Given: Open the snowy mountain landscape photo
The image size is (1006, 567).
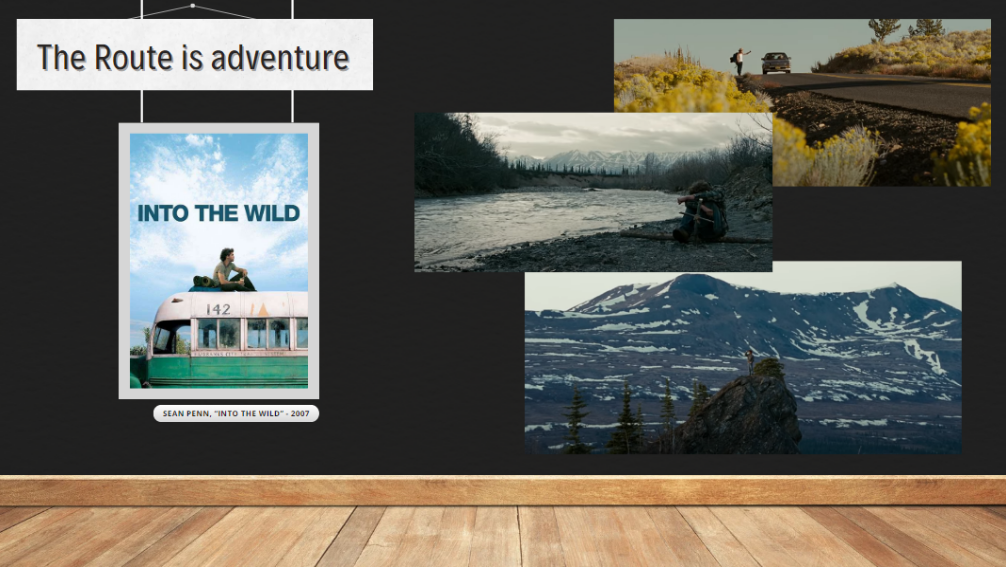Looking at the screenshot, I should click(x=743, y=358).
